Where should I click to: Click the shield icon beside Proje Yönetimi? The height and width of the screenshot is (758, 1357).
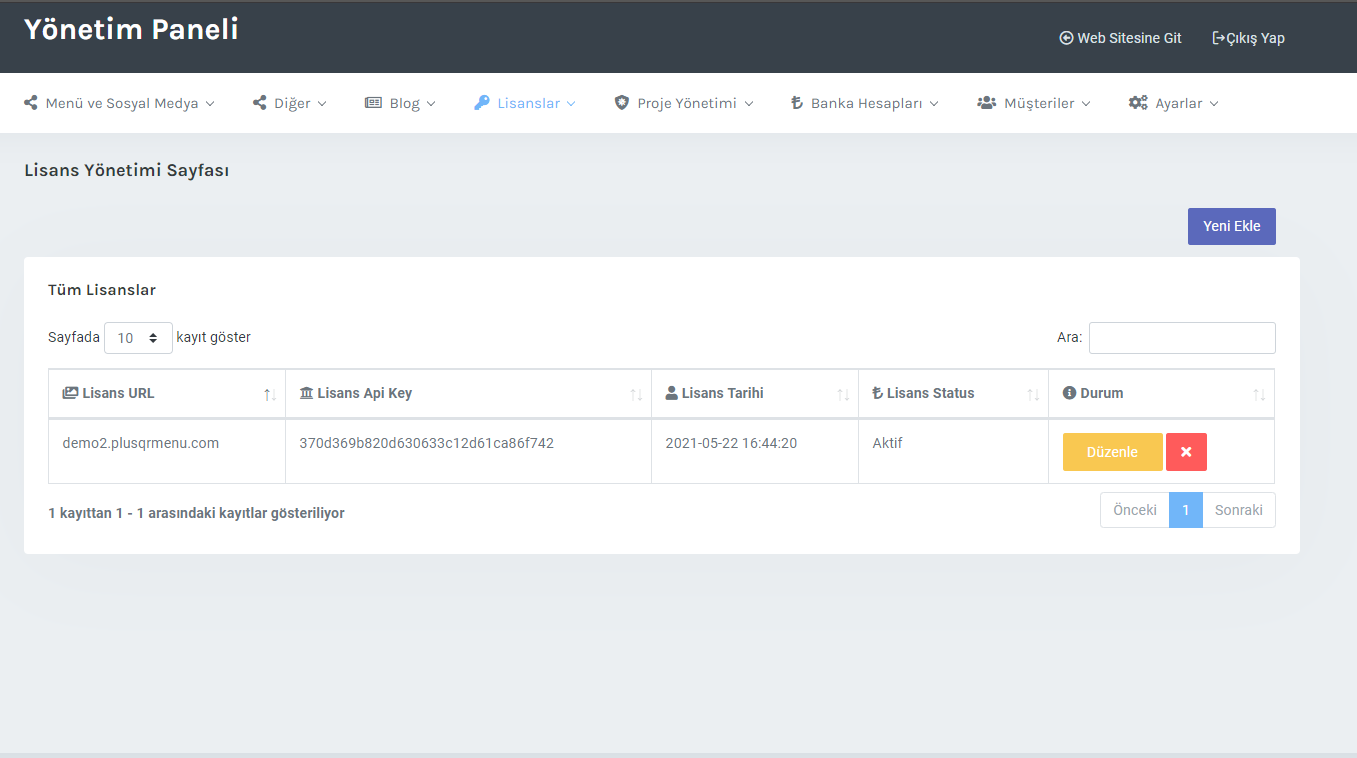point(622,103)
